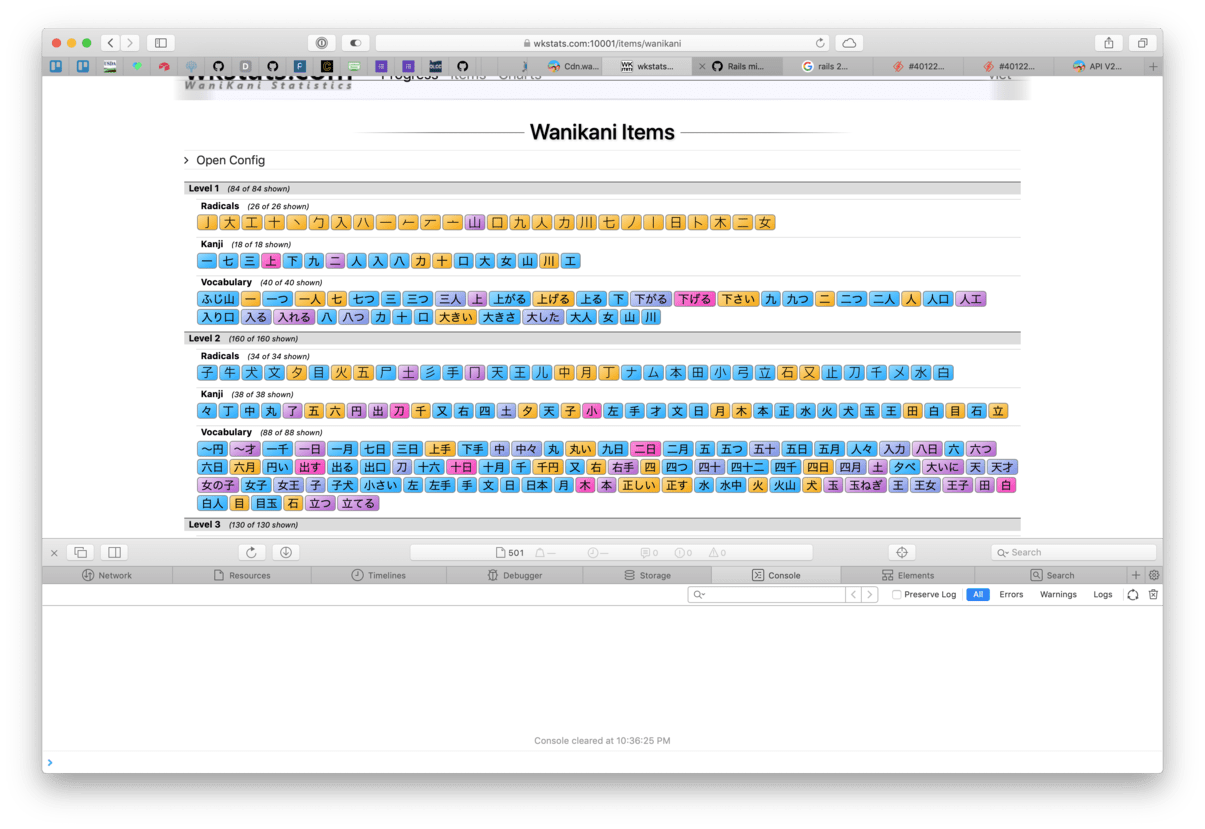Image resolution: width=1205 pixels, height=829 pixels.
Task: Show the Safari sidebar
Action: pyautogui.click(x=160, y=43)
